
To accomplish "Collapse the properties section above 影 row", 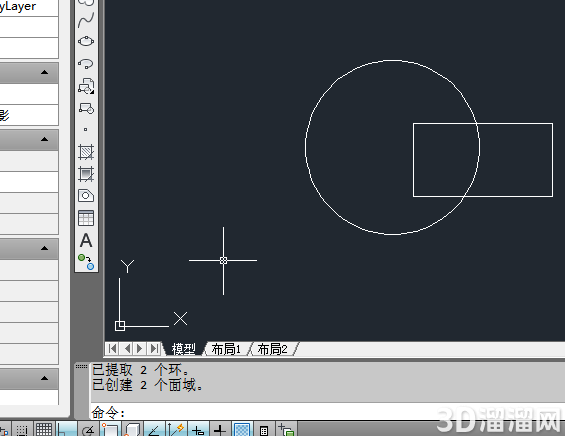I will tap(44, 72).
